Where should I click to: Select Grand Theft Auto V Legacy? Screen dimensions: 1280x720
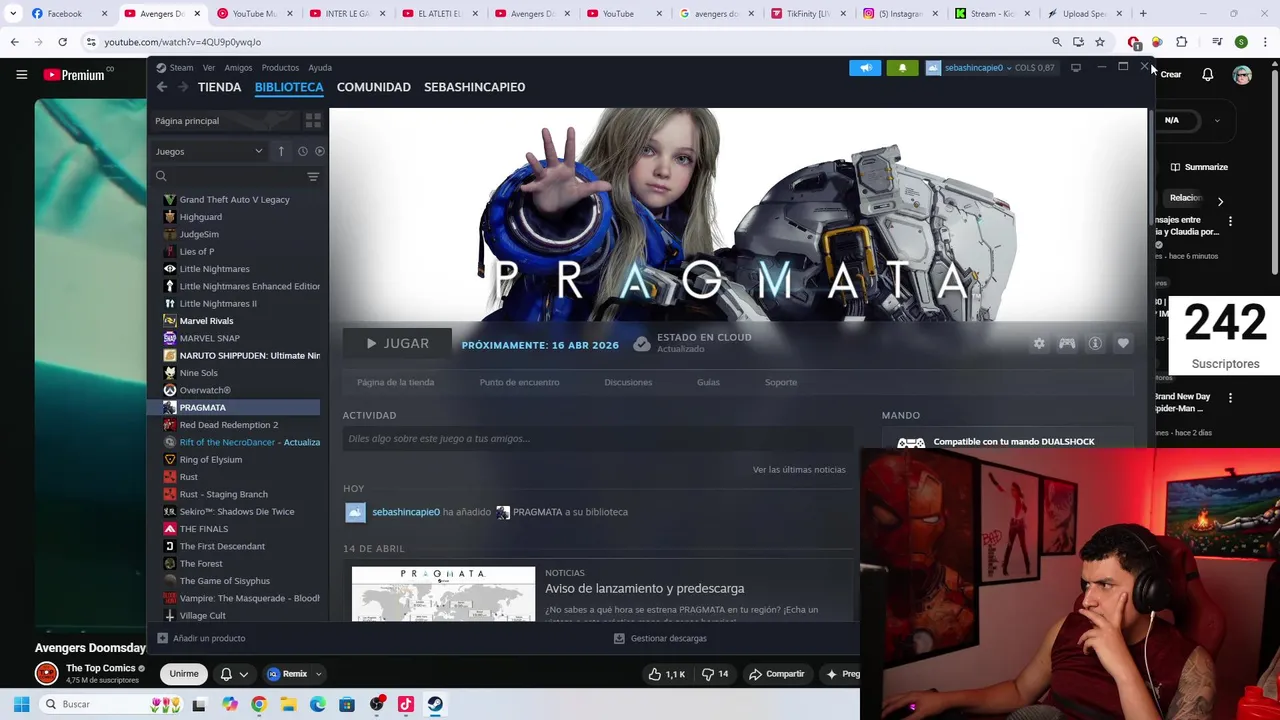[234, 199]
